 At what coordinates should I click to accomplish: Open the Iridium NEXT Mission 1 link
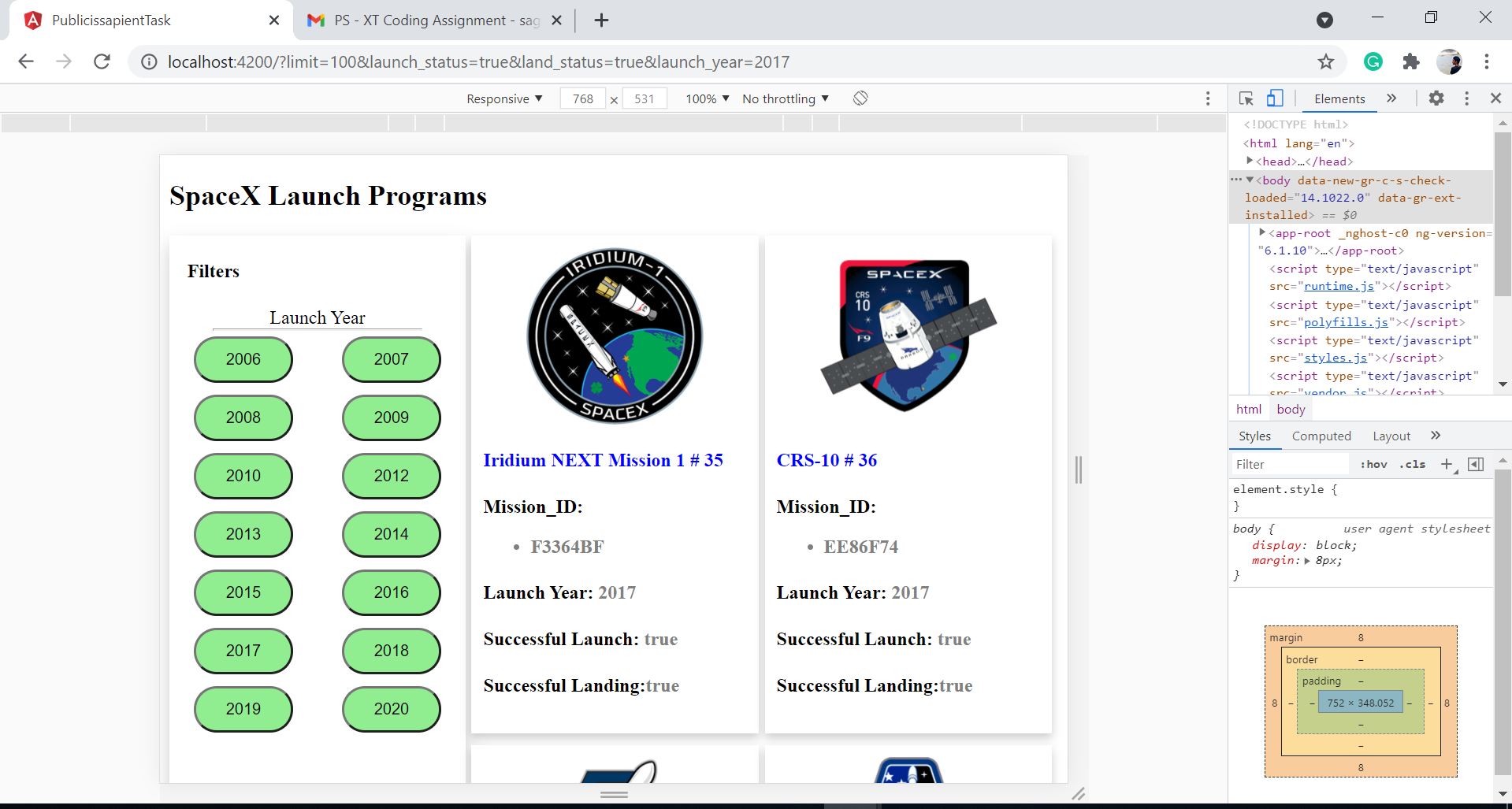(604, 460)
